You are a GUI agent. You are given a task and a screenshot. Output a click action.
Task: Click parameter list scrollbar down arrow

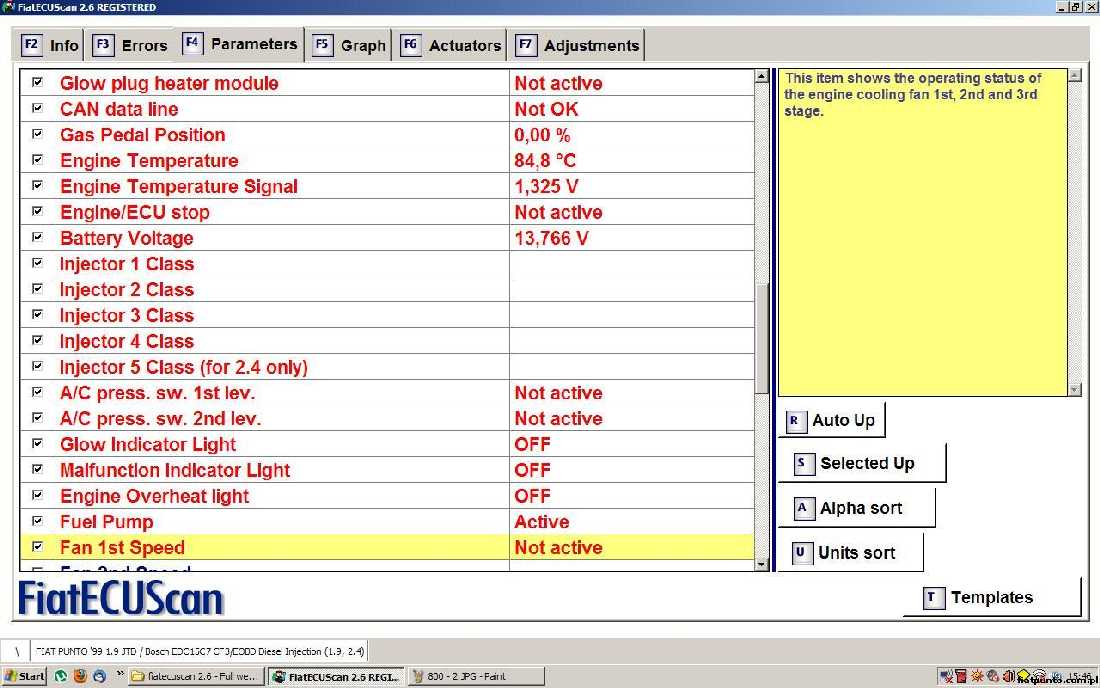(762, 564)
